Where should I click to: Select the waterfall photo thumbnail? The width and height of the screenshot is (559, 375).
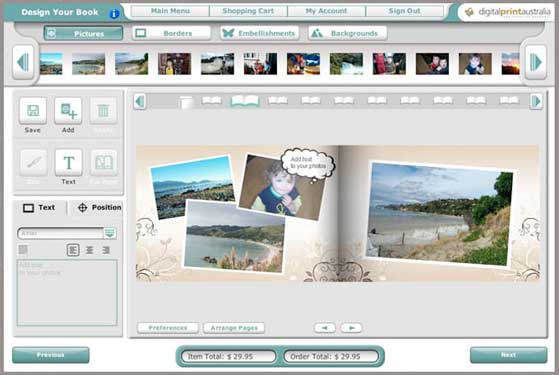coord(346,64)
